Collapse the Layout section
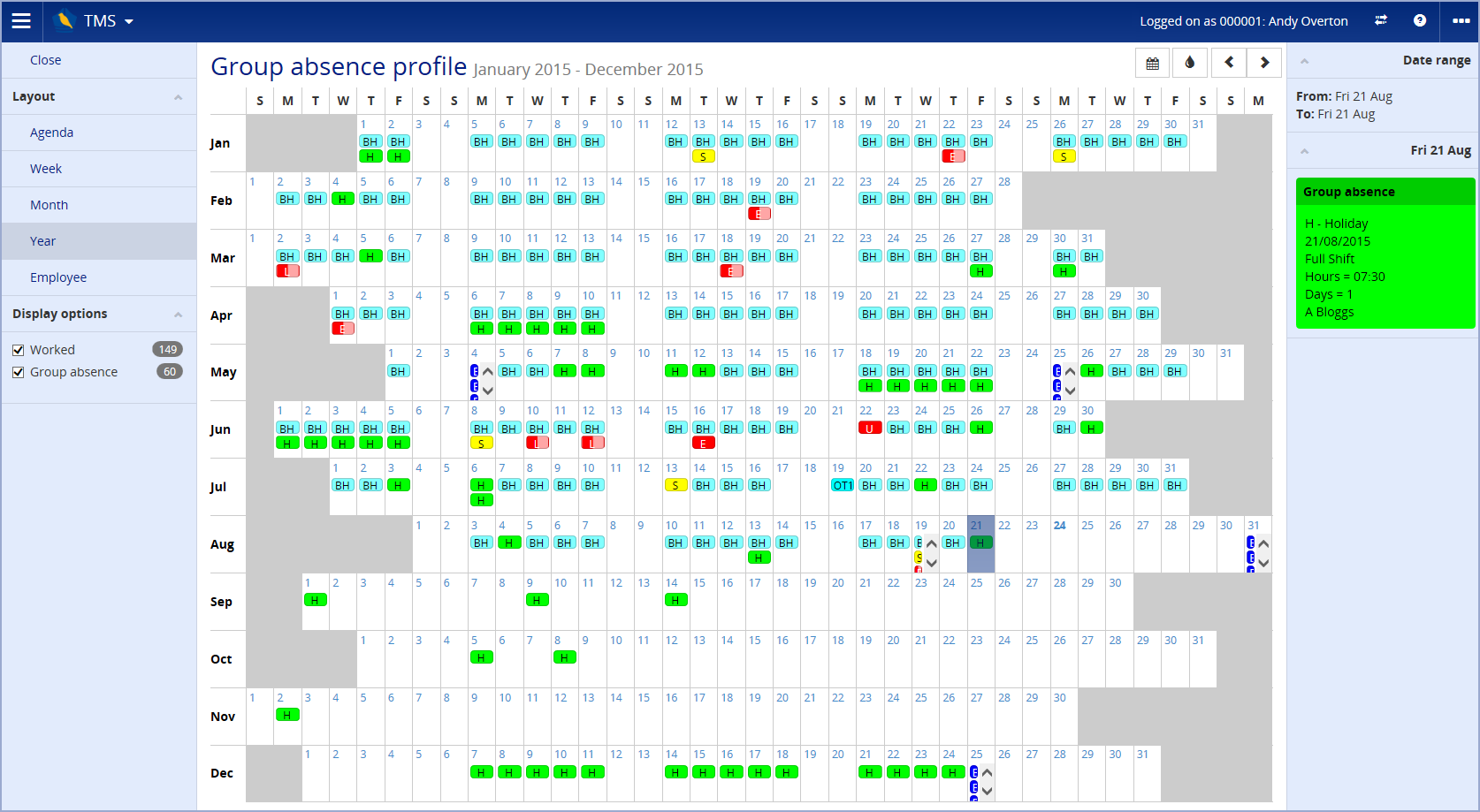This screenshot has width=1480, height=812. pyautogui.click(x=178, y=97)
